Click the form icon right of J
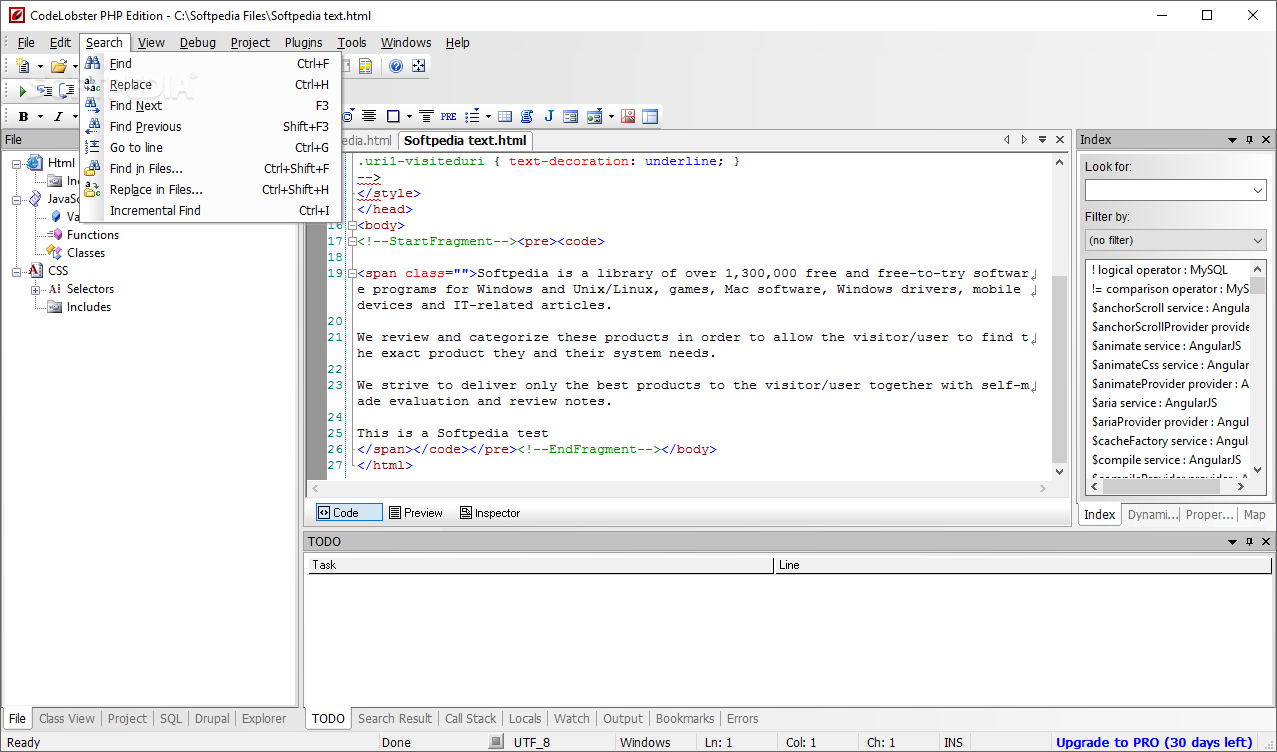The height and width of the screenshot is (752, 1277). (x=571, y=116)
